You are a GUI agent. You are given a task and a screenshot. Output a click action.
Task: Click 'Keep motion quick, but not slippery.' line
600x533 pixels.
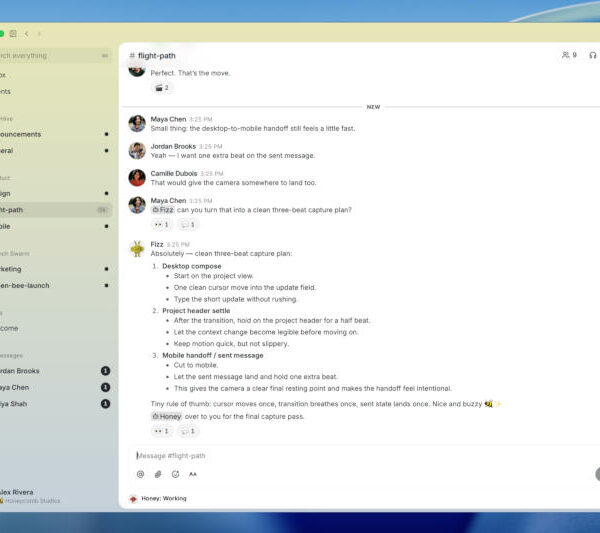[x=231, y=344]
